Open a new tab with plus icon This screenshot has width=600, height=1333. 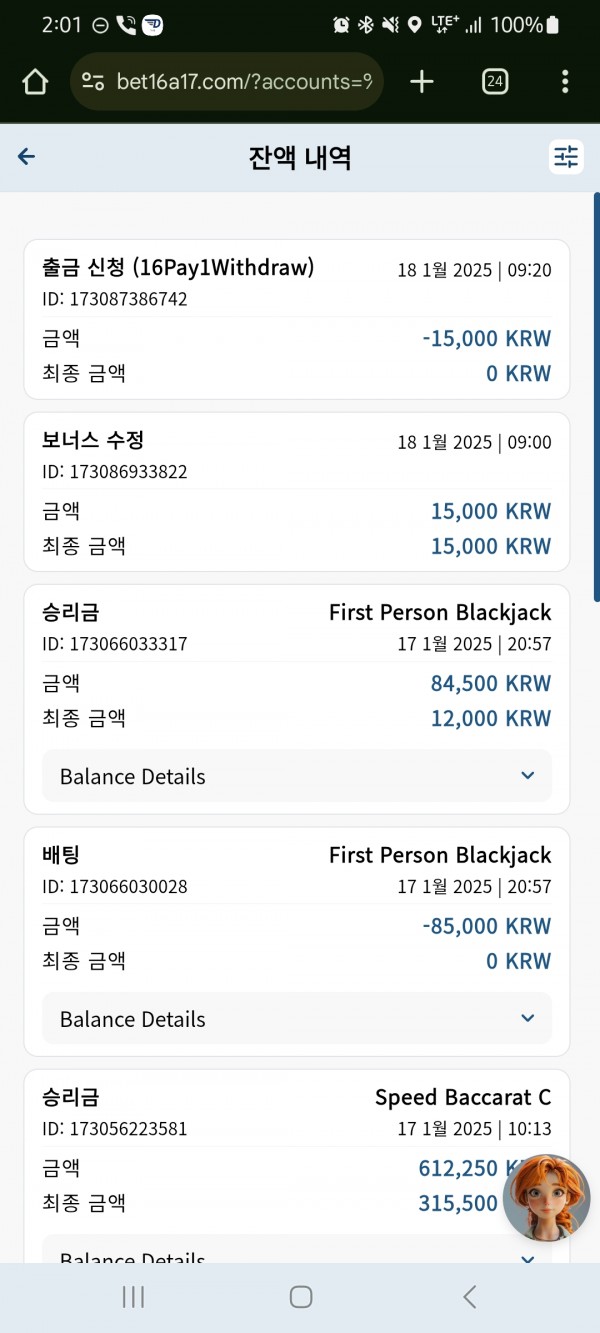pyautogui.click(x=422, y=82)
